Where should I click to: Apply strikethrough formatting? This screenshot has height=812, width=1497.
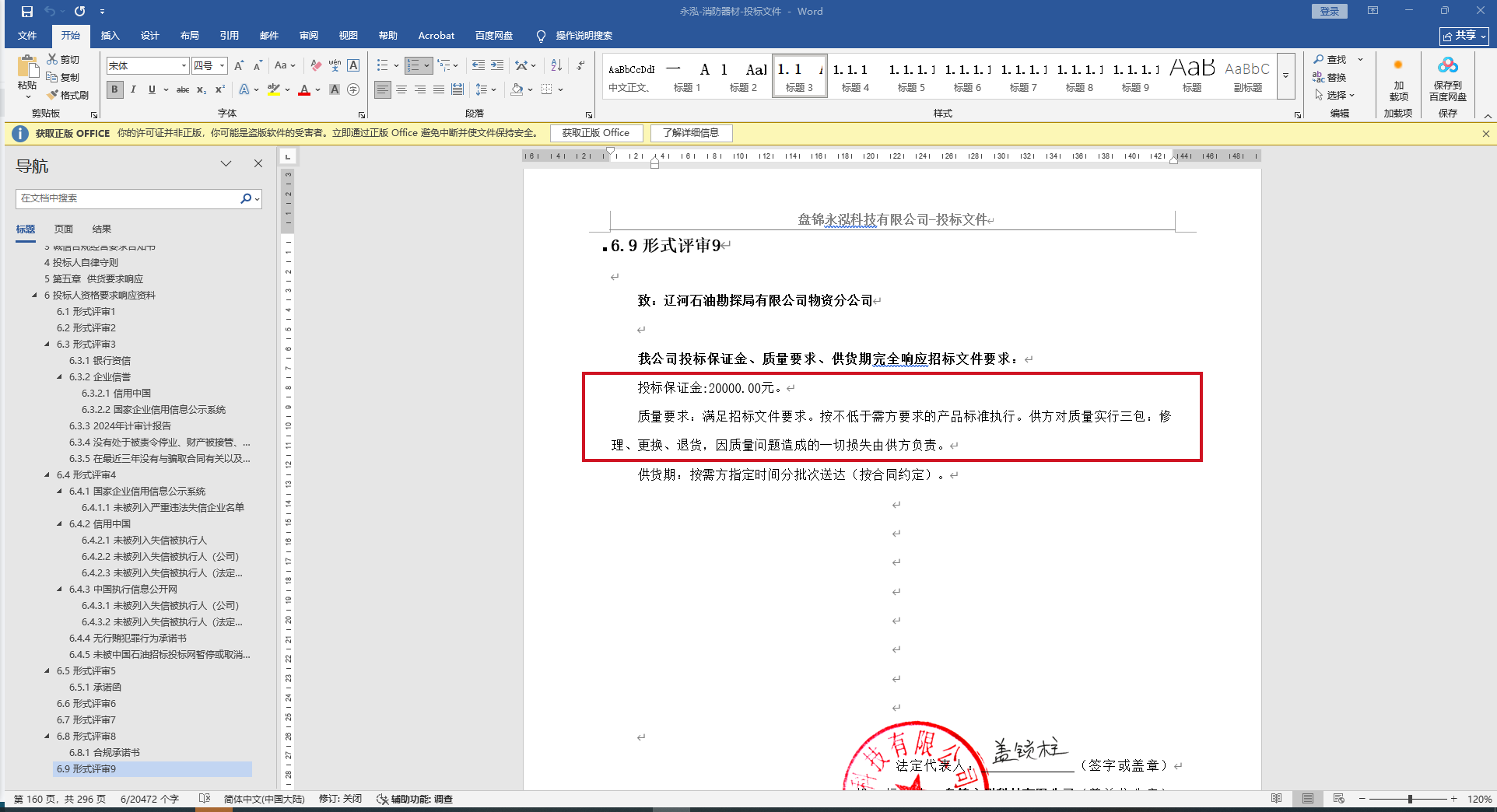click(183, 89)
